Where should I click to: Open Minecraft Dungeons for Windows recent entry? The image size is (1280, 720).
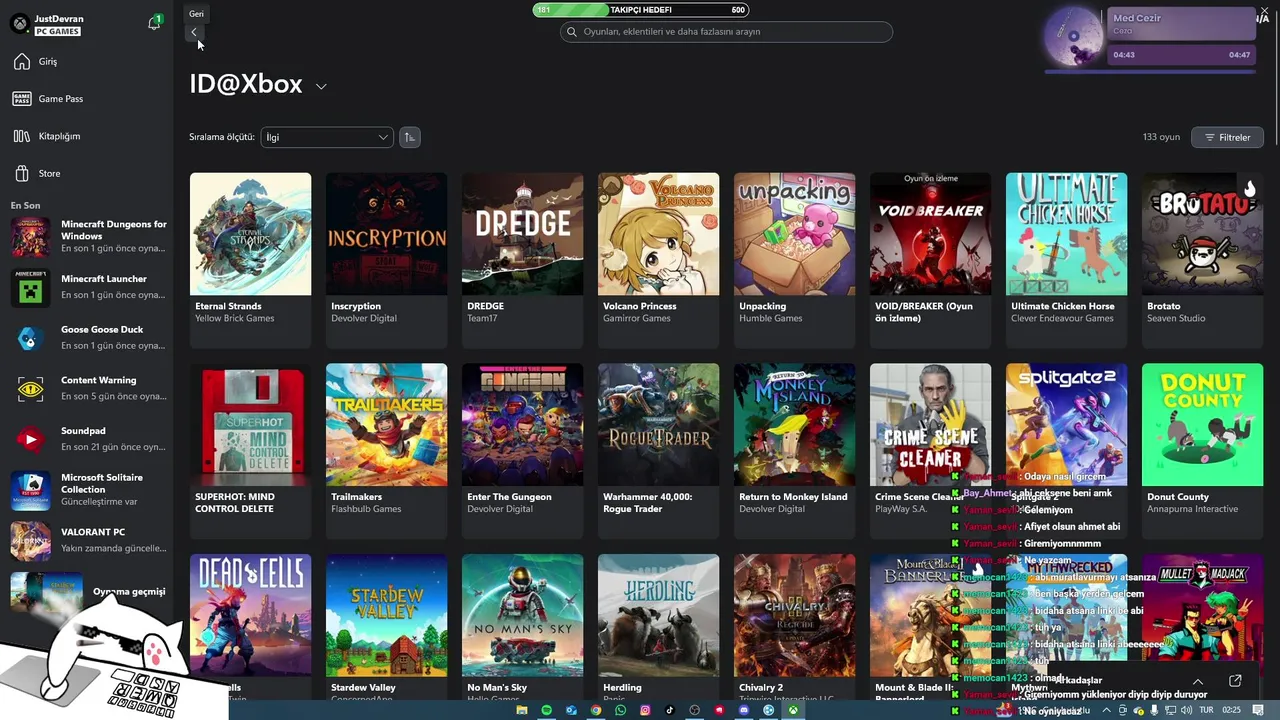click(87, 237)
